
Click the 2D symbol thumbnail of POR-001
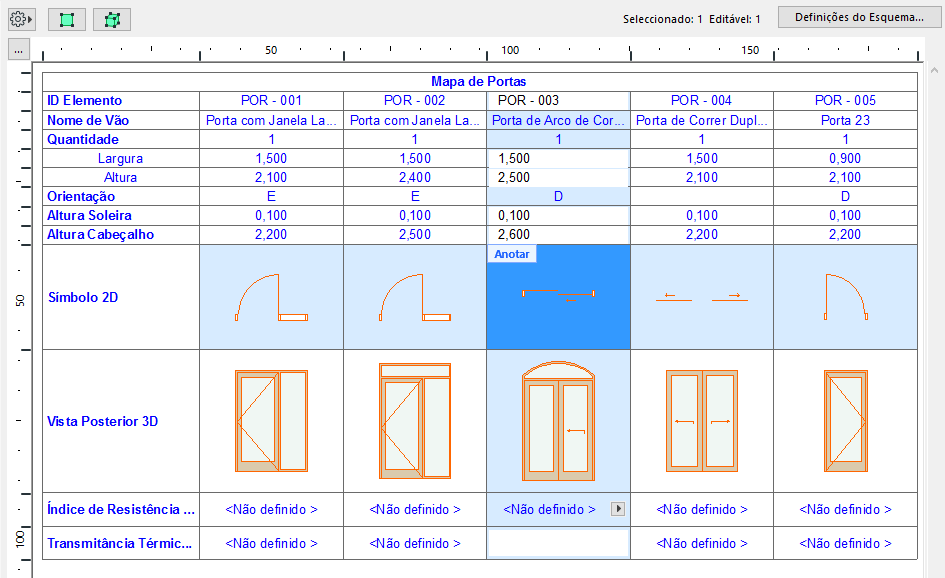(x=270, y=296)
